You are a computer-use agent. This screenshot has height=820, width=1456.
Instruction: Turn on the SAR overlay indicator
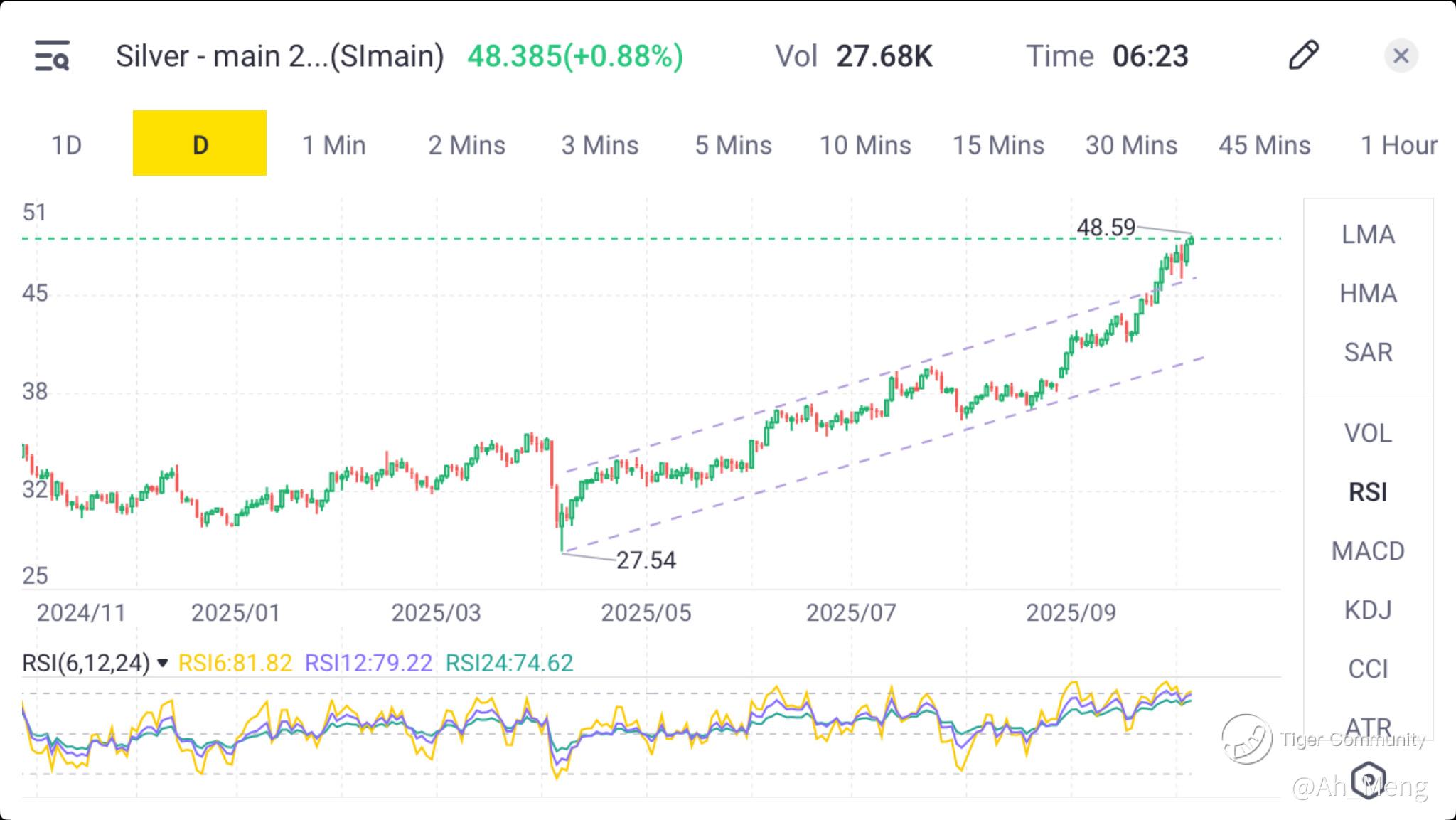(1367, 353)
